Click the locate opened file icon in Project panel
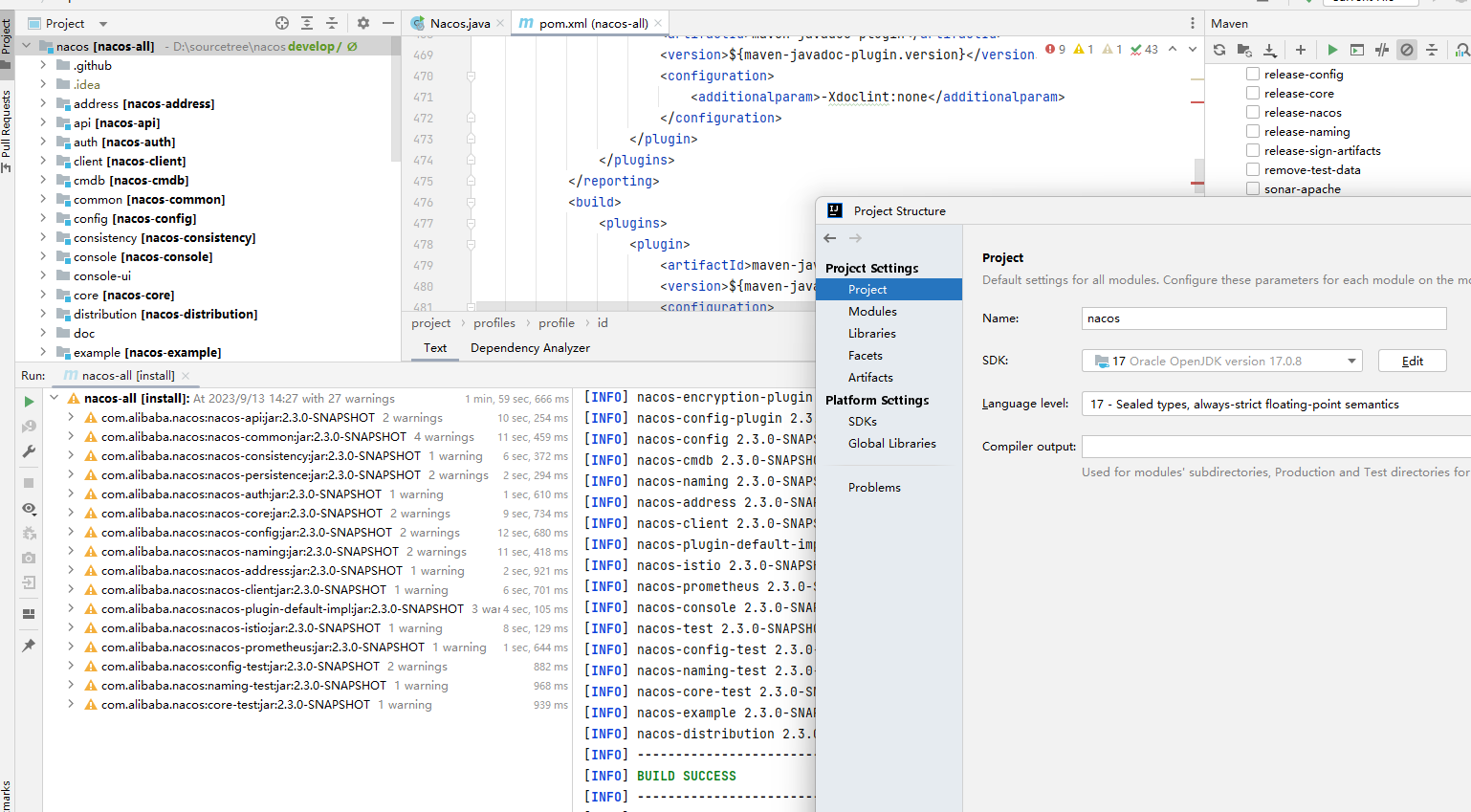 [x=282, y=23]
